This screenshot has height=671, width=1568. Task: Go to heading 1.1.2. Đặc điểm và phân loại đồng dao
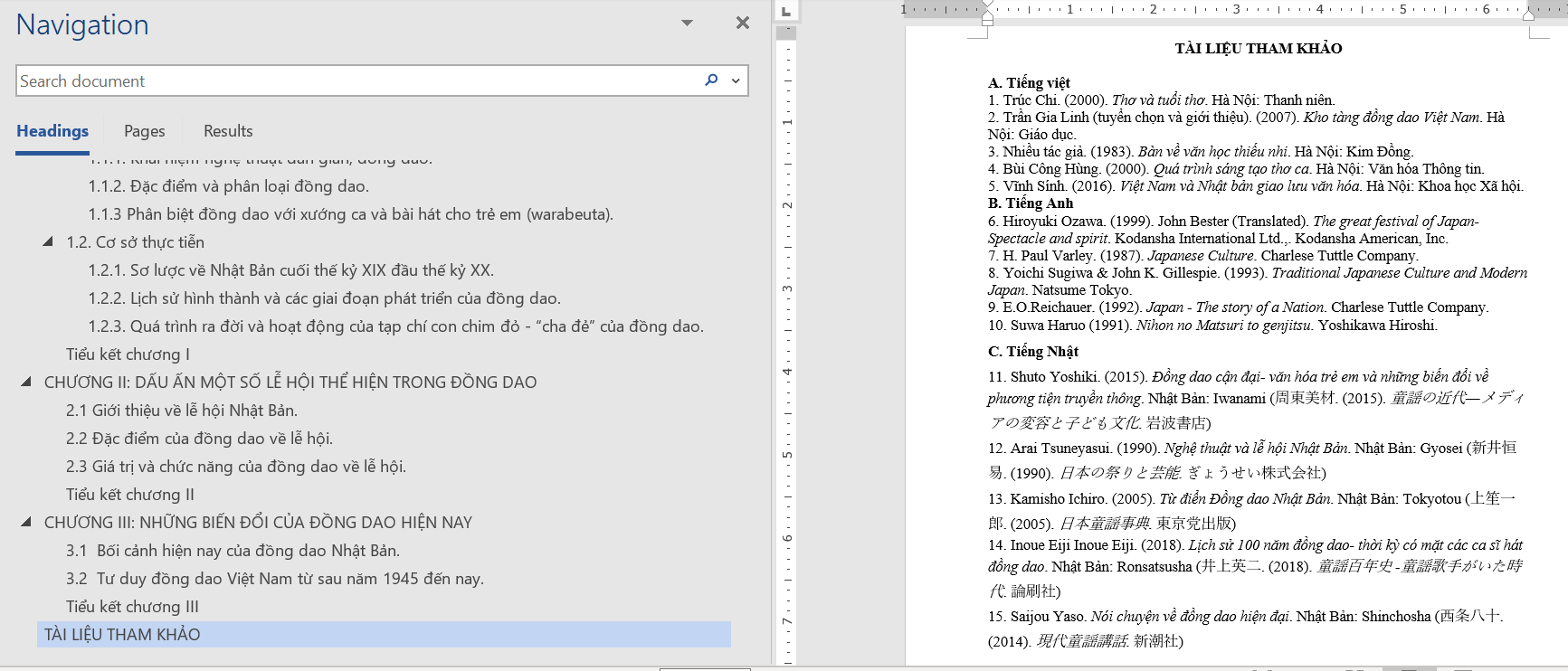pyautogui.click(x=229, y=186)
